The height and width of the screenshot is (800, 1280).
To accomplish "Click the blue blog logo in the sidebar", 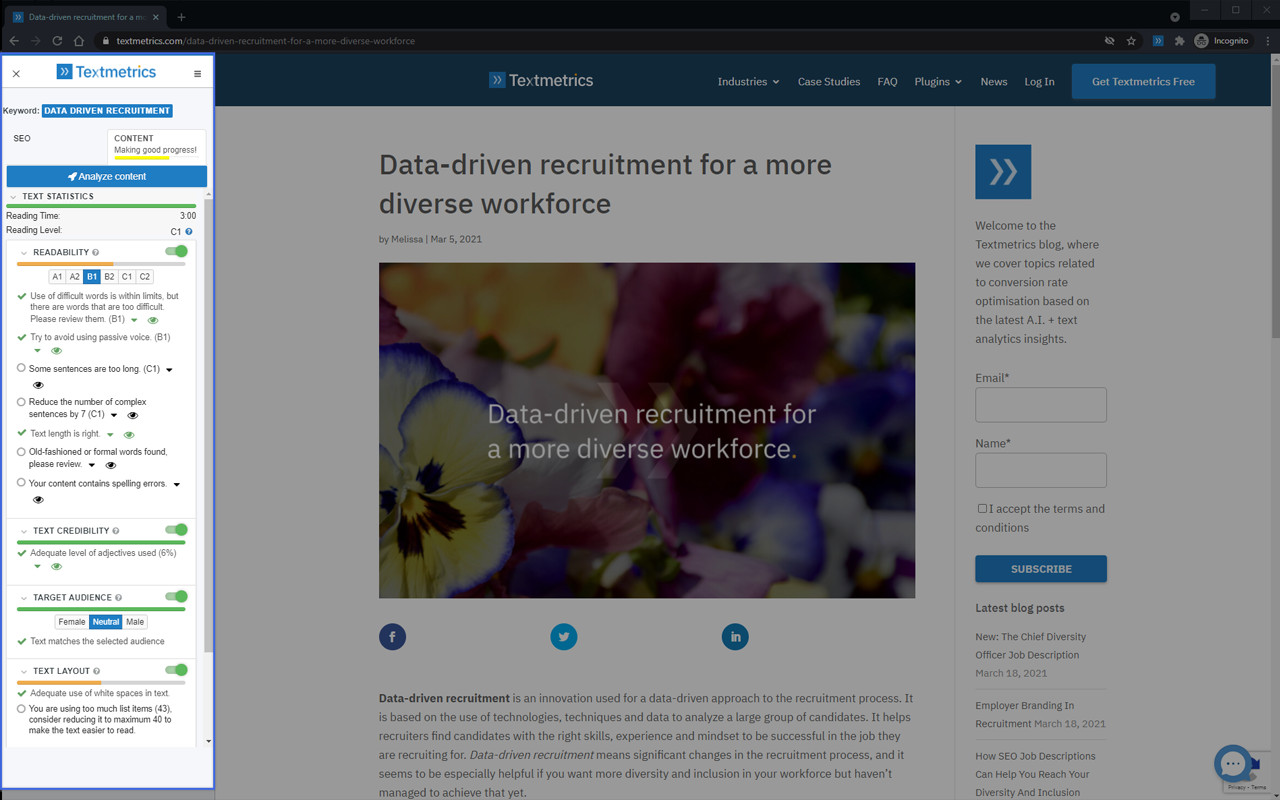I will (x=1003, y=171).
